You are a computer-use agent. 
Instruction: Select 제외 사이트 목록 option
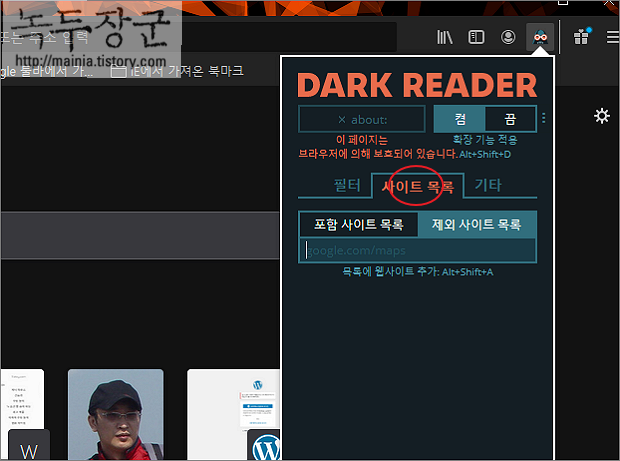tap(476, 225)
